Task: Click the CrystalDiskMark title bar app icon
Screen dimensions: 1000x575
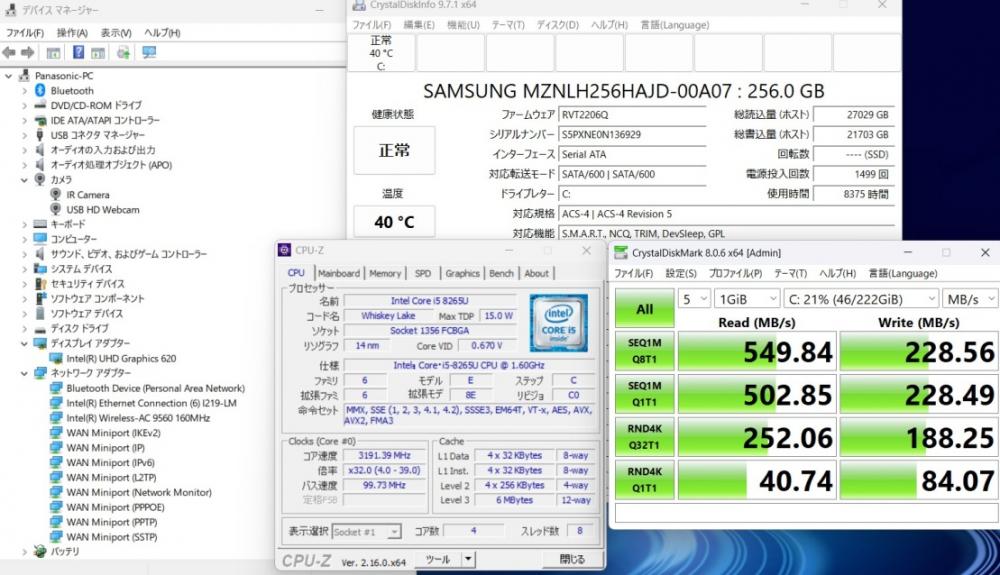Action: (620, 253)
